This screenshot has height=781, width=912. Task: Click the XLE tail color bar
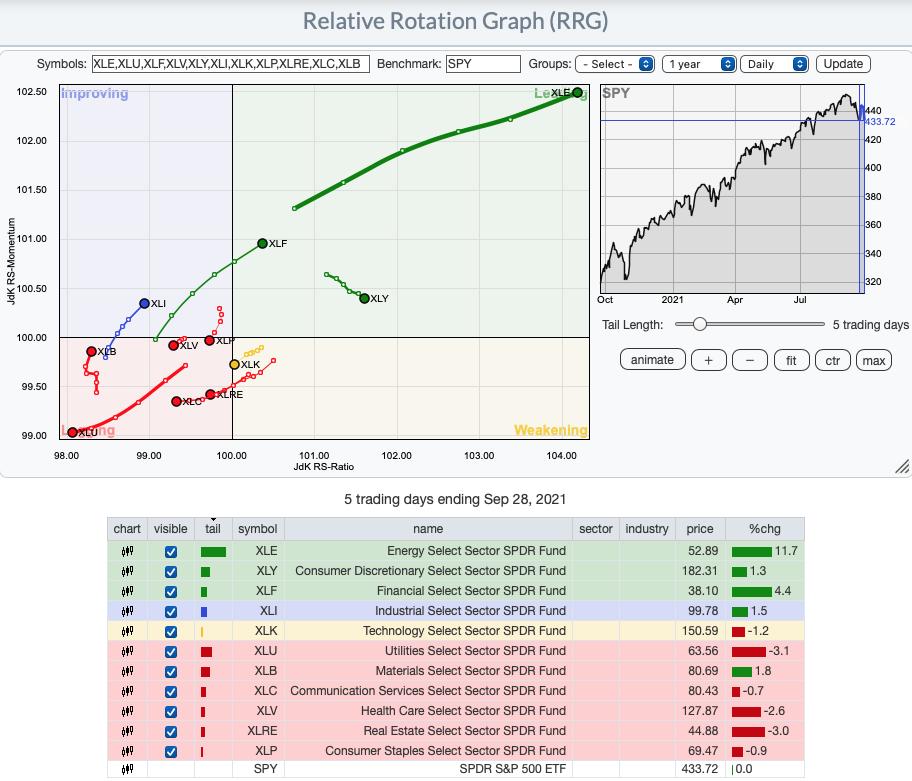tap(213, 552)
